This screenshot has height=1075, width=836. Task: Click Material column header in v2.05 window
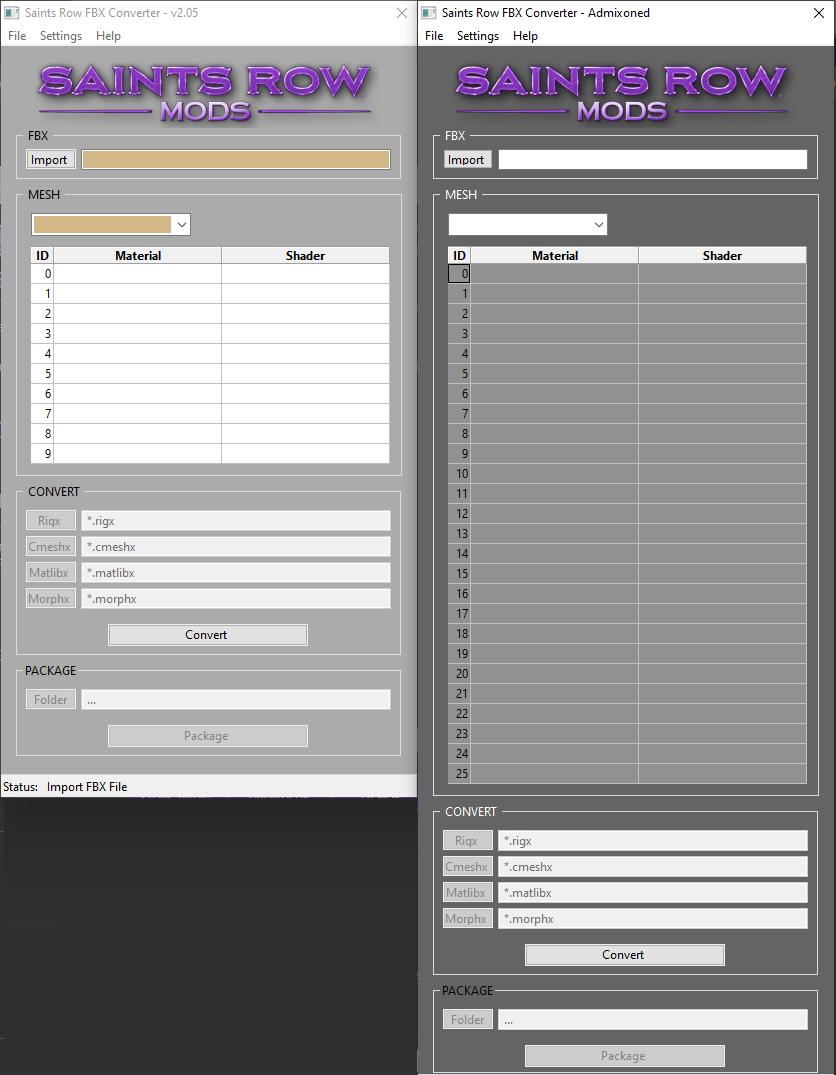138,255
